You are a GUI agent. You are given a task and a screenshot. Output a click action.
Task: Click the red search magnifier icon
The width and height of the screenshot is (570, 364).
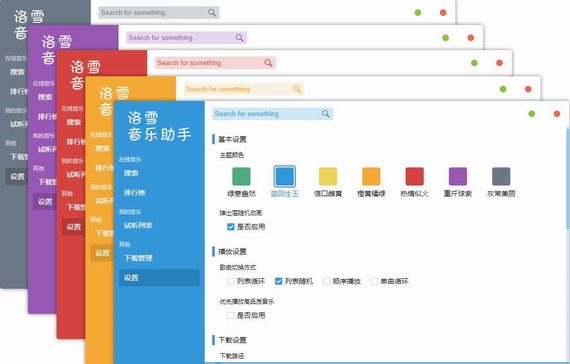268,63
